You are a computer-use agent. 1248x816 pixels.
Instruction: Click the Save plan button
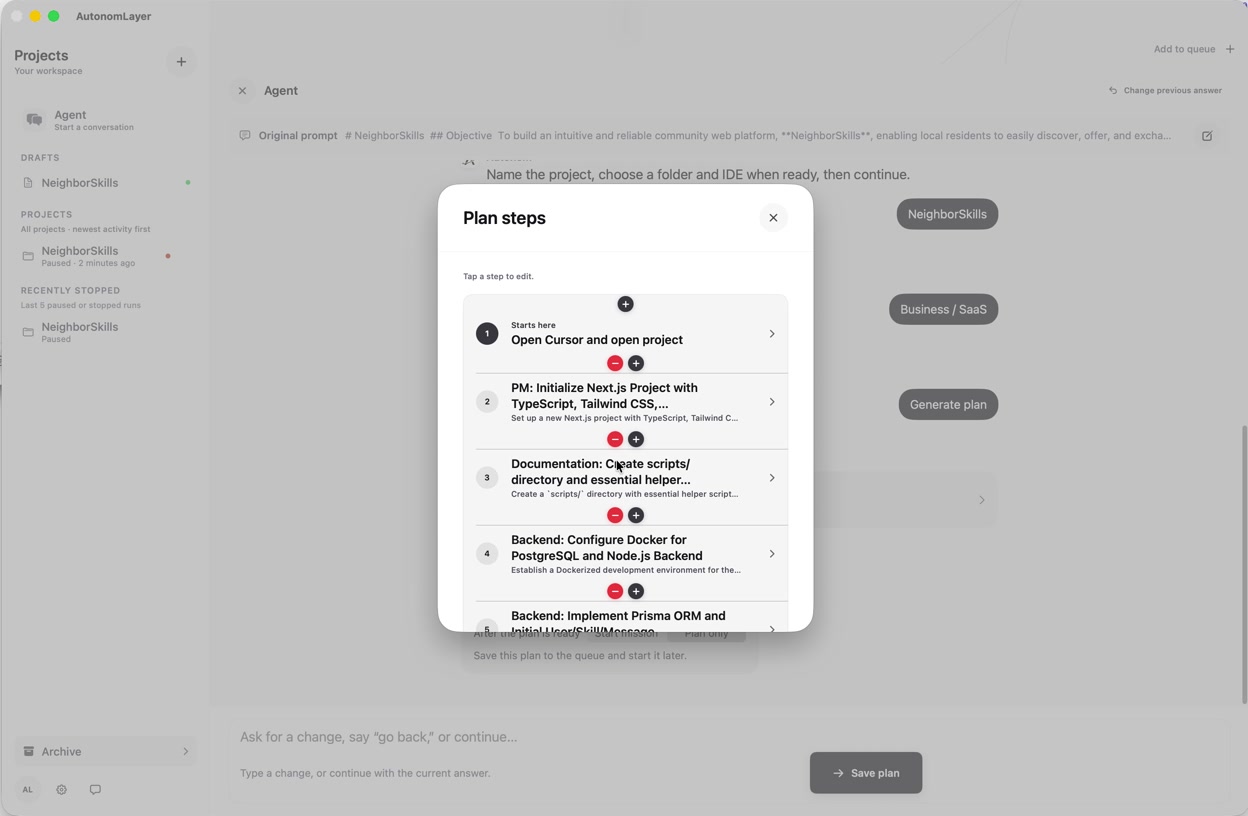(x=866, y=773)
